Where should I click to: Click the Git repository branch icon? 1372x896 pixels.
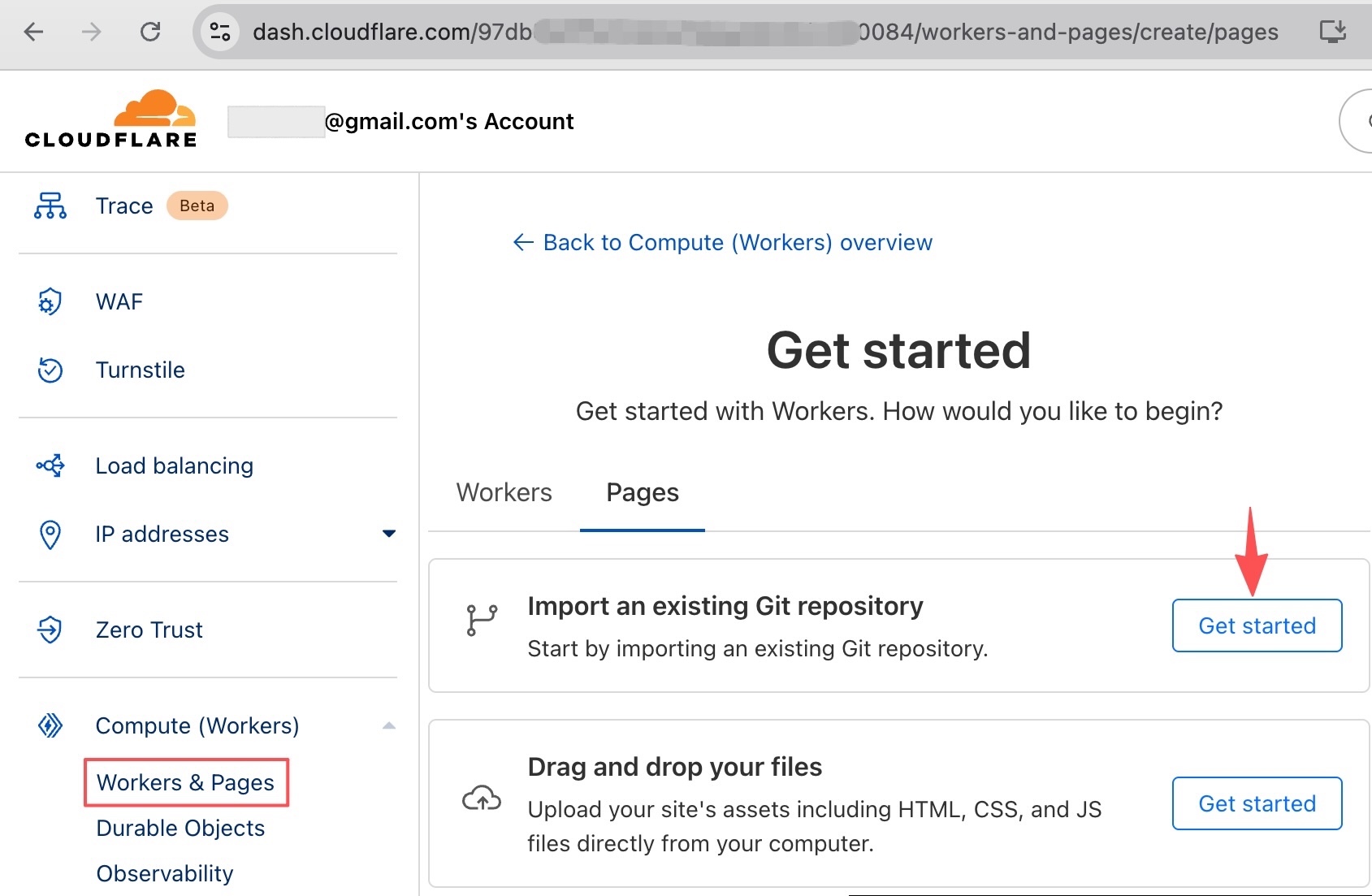pos(481,619)
